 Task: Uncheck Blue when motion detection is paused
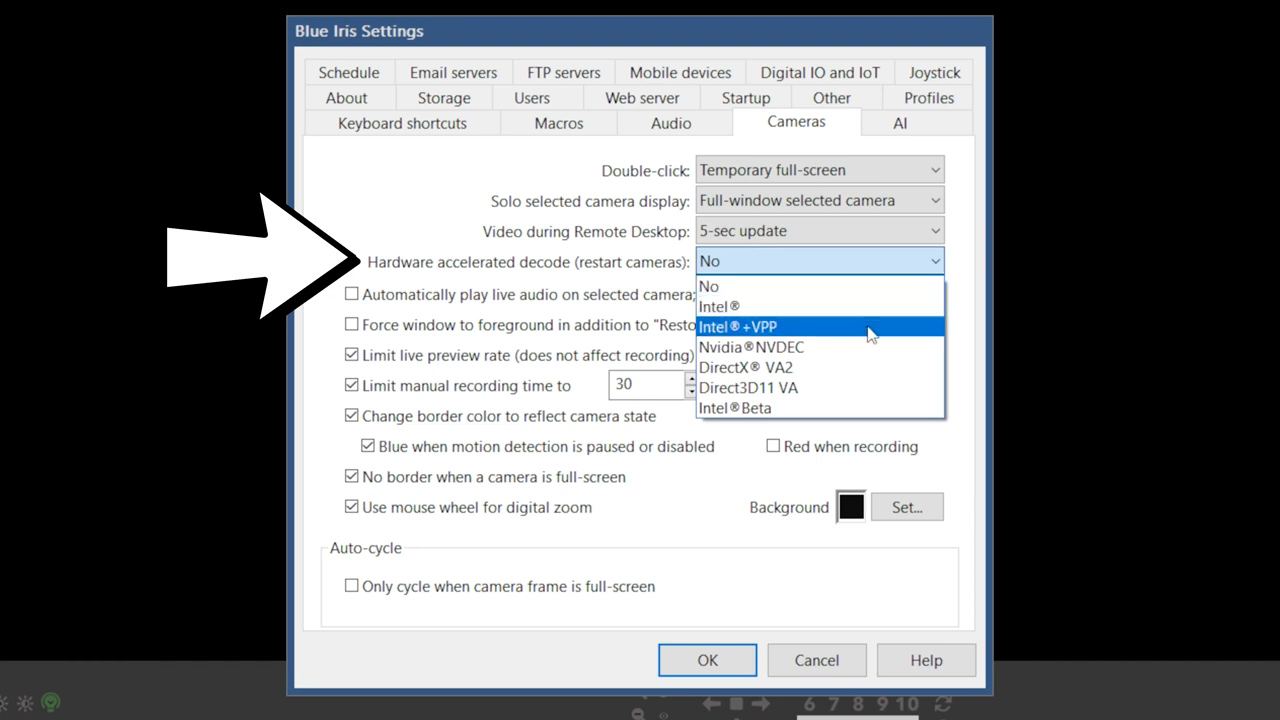click(x=368, y=446)
